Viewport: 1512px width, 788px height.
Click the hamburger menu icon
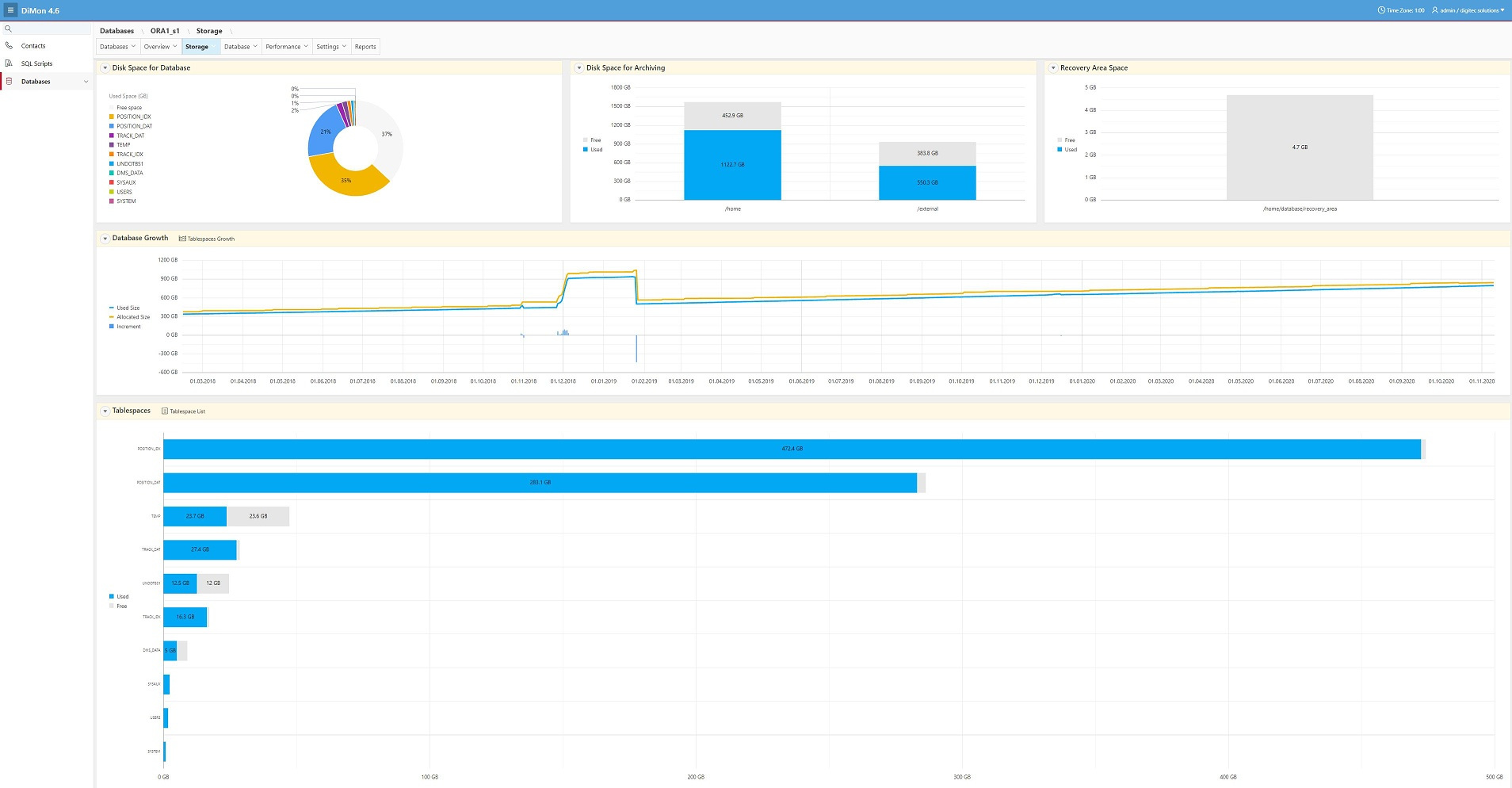[10, 10]
